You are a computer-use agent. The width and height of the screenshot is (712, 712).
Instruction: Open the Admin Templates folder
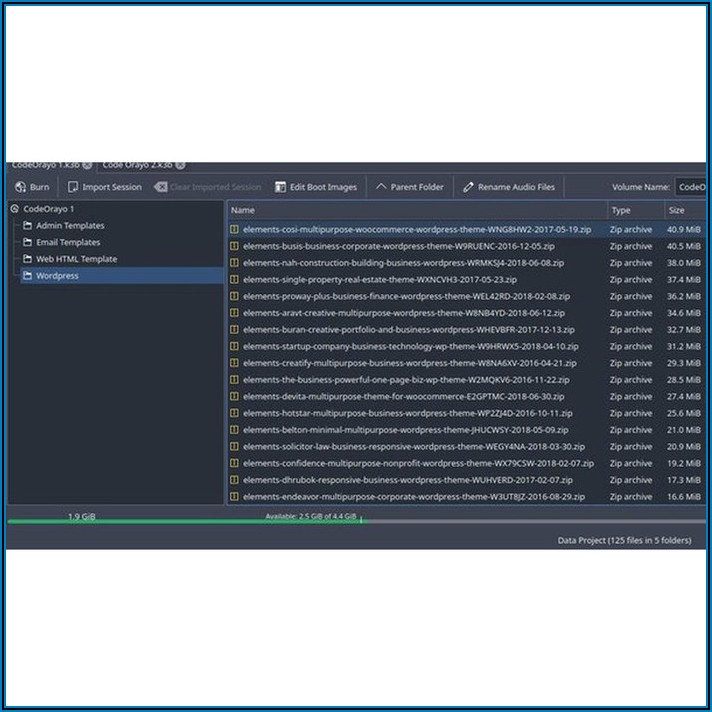69,226
